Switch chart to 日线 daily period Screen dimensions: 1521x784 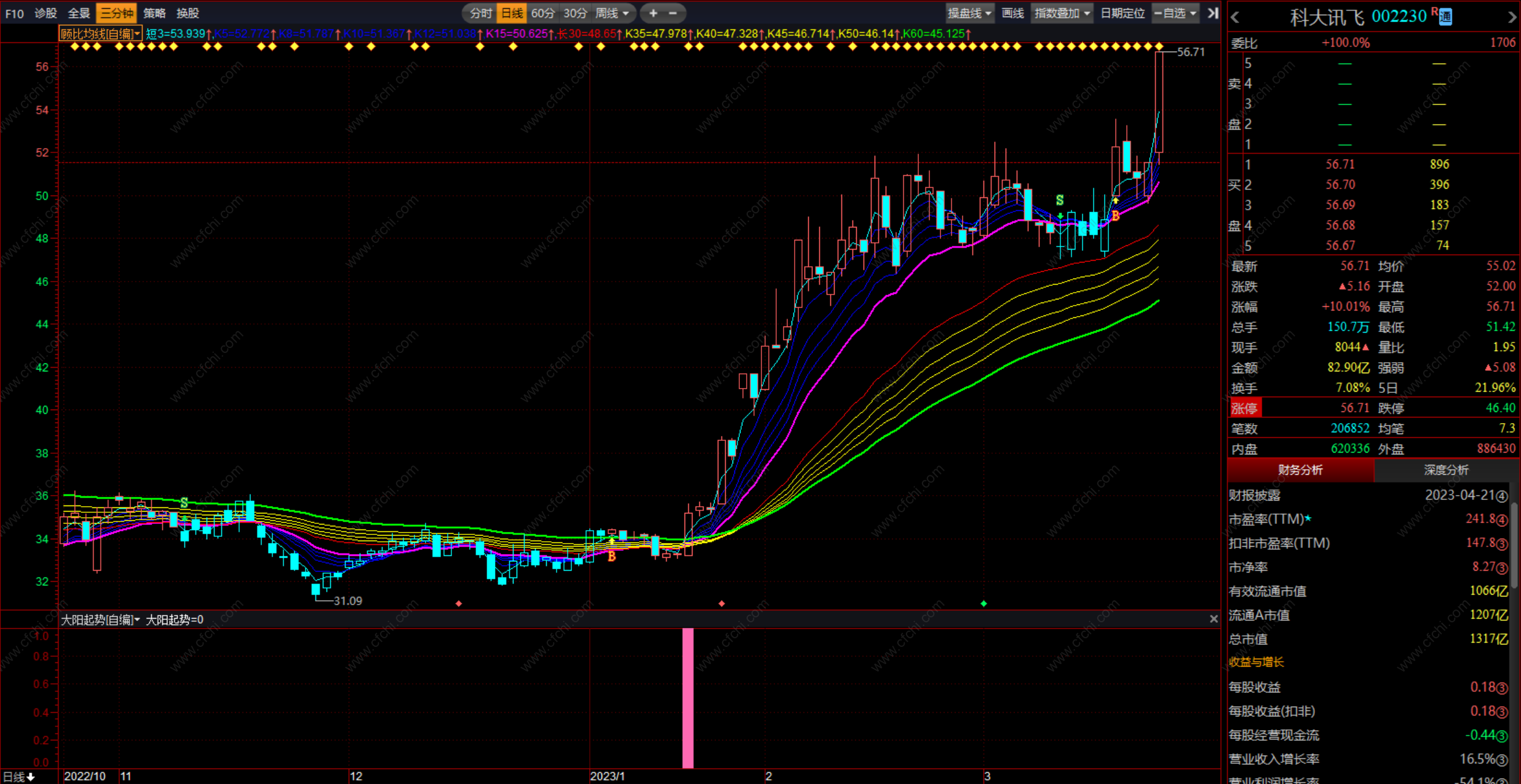pos(511,13)
